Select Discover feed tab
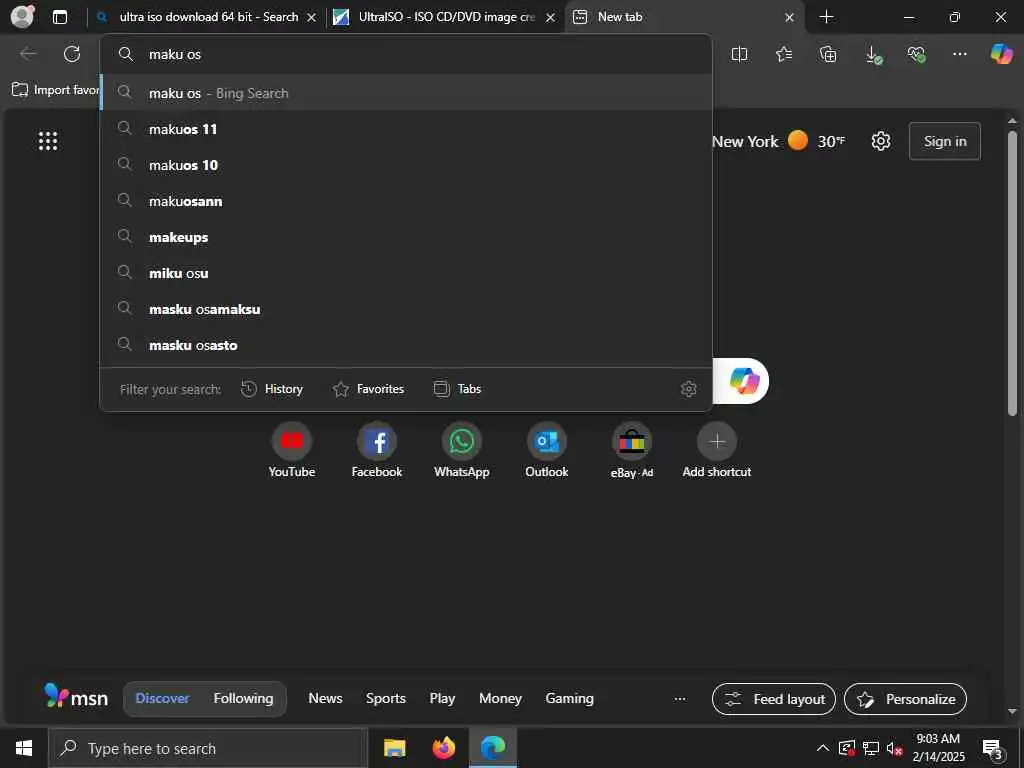This screenshot has height=768, width=1024. (x=162, y=698)
